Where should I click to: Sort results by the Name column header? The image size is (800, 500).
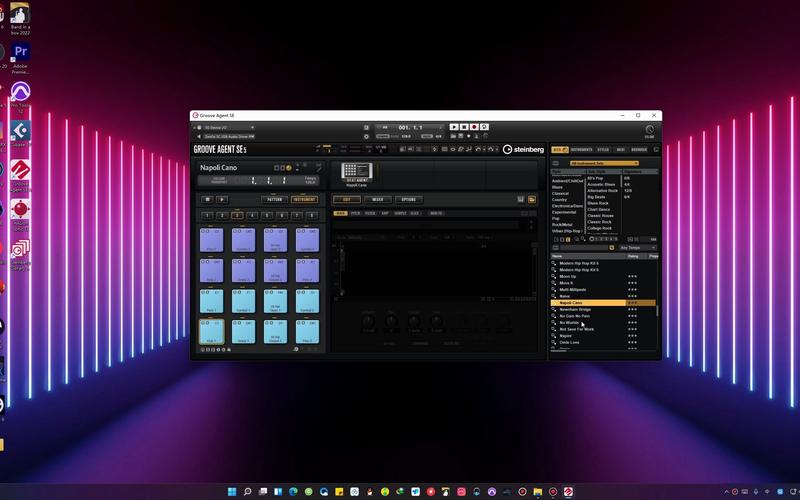[588, 256]
